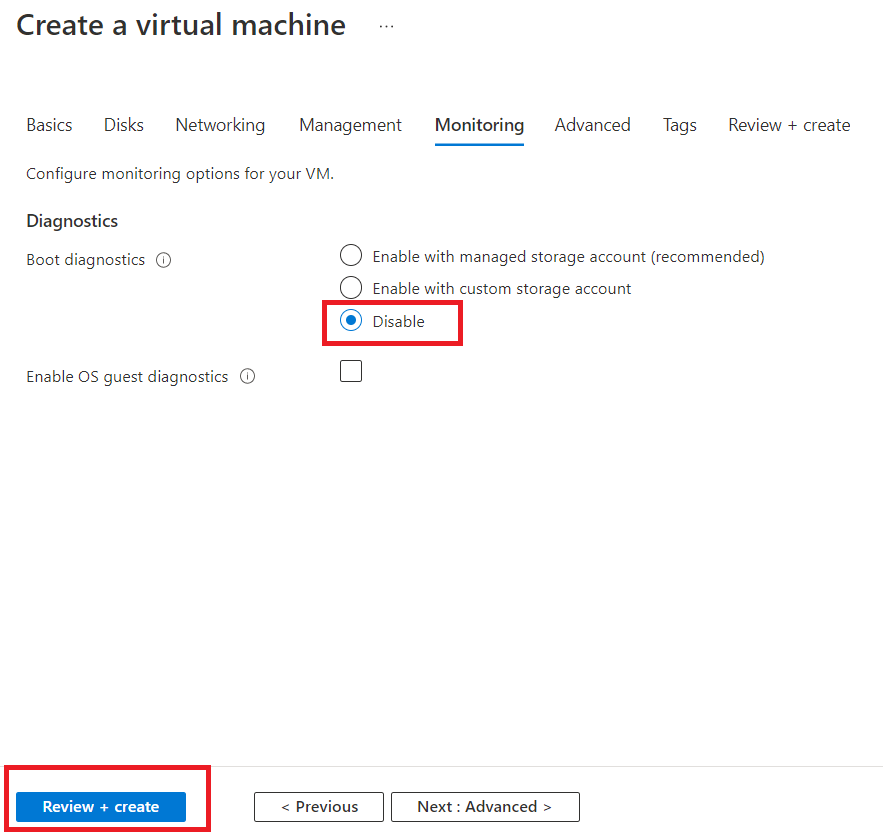Go to the Networking tab
This screenshot has width=883, height=837.
[220, 125]
